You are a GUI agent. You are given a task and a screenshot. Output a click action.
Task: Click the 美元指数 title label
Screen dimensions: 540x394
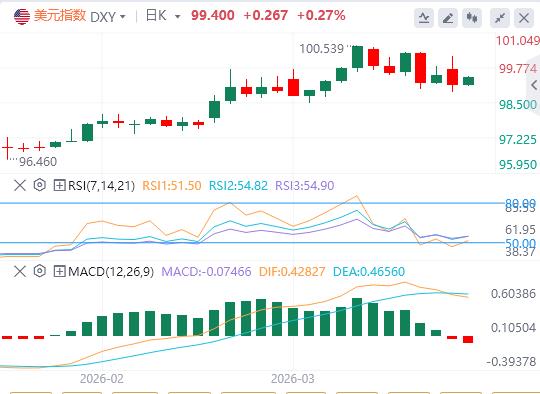click(x=60, y=15)
